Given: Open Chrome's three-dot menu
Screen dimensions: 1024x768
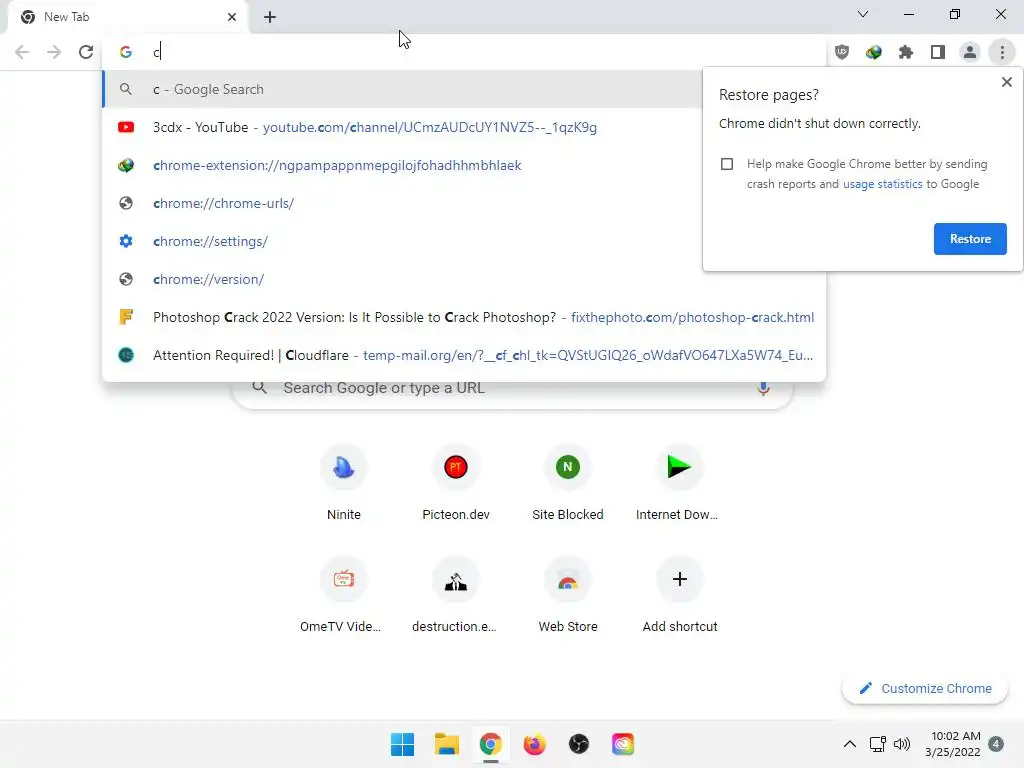Looking at the screenshot, I should [x=1002, y=52].
